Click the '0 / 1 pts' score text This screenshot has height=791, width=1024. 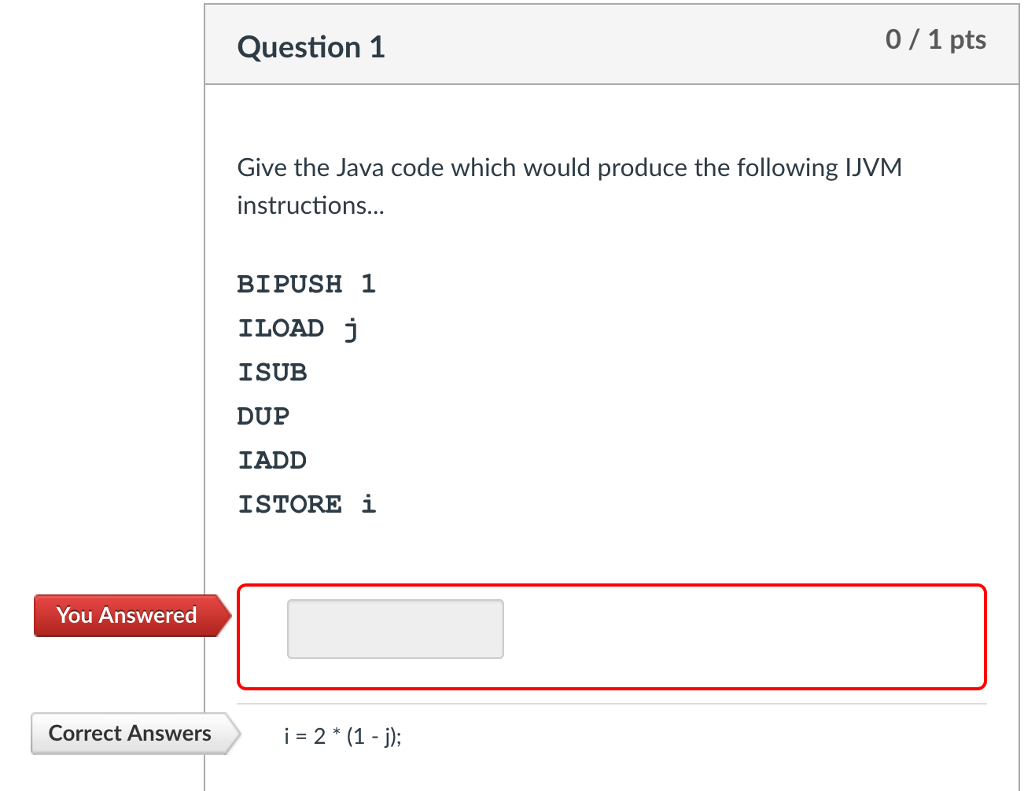pos(935,40)
